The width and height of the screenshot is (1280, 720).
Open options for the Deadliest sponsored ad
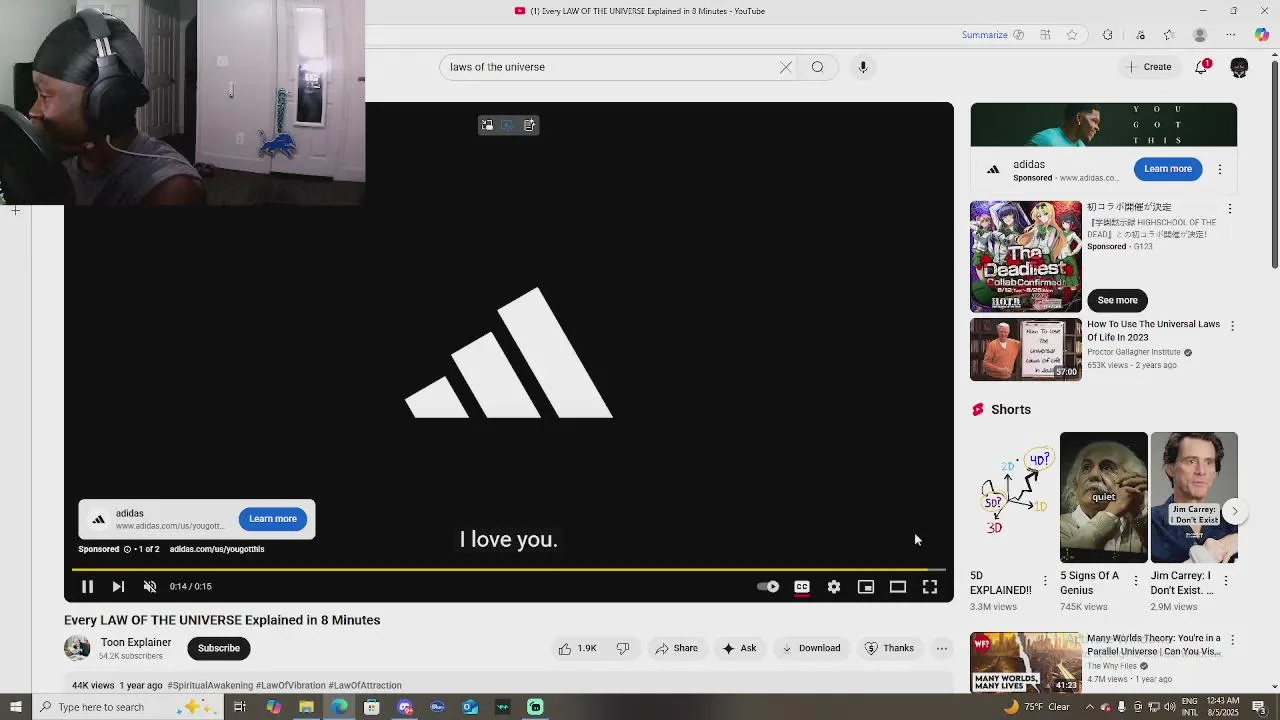click(1230, 209)
